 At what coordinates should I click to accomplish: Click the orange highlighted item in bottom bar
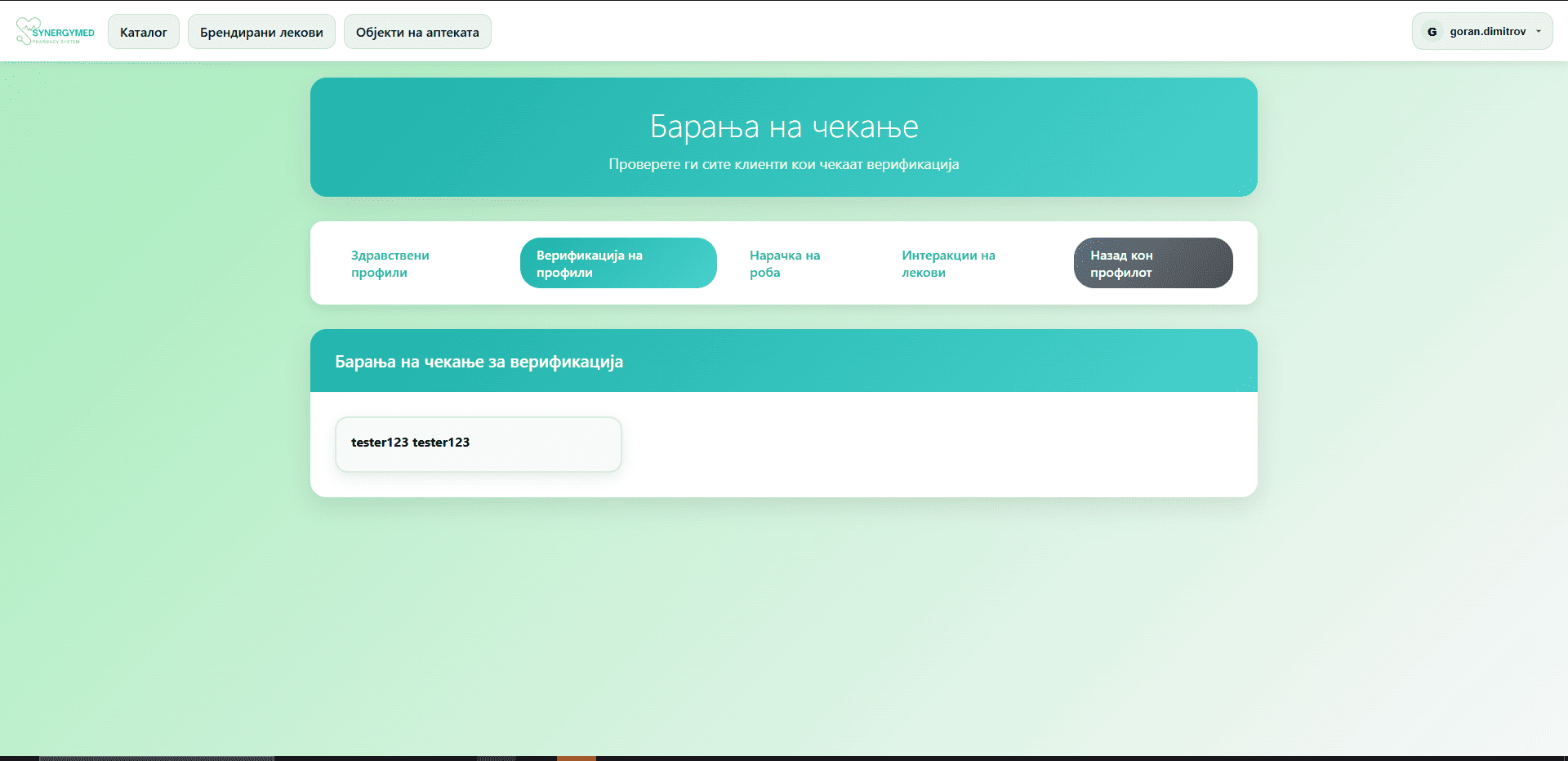(577, 758)
